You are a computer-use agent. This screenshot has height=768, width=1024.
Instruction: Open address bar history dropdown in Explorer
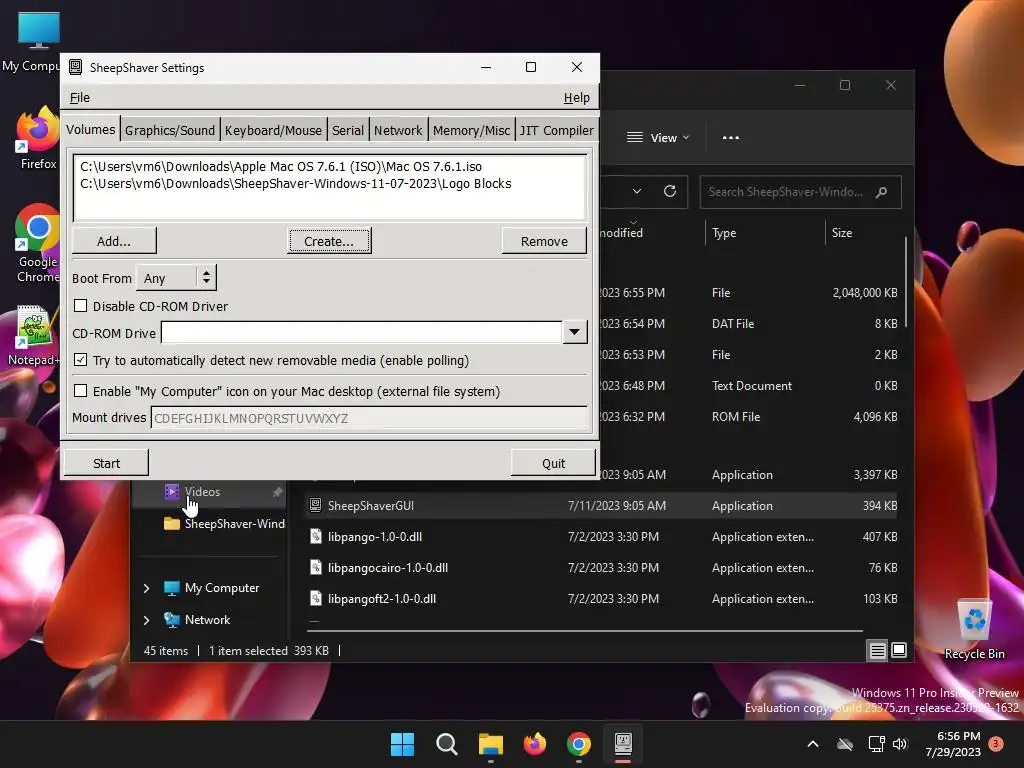(637, 191)
